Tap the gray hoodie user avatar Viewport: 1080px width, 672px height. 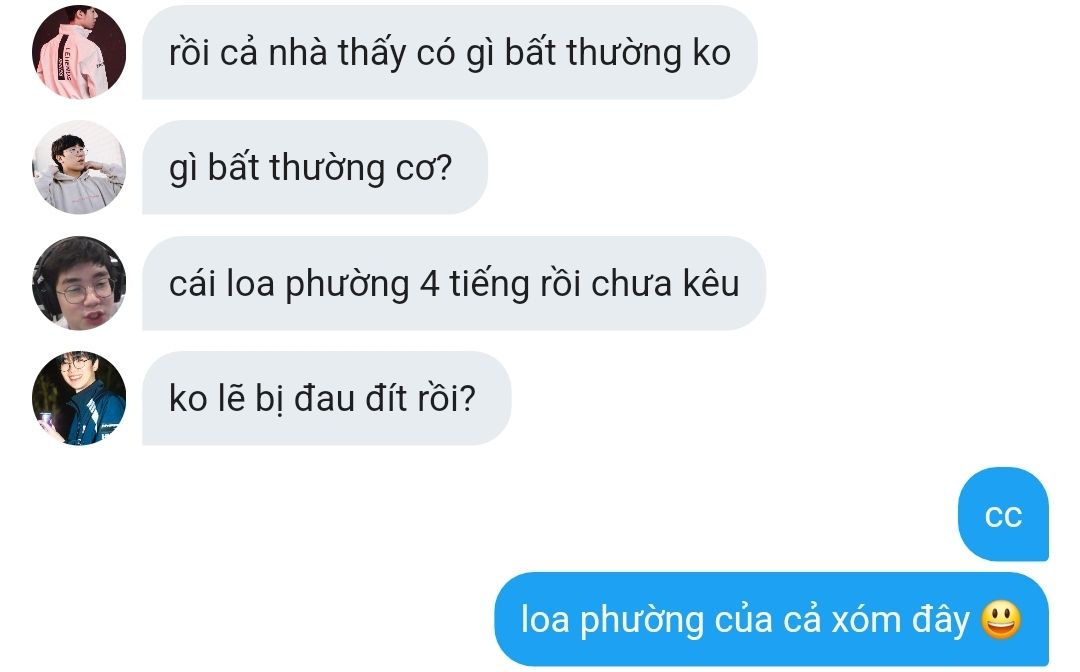[x=79, y=167]
